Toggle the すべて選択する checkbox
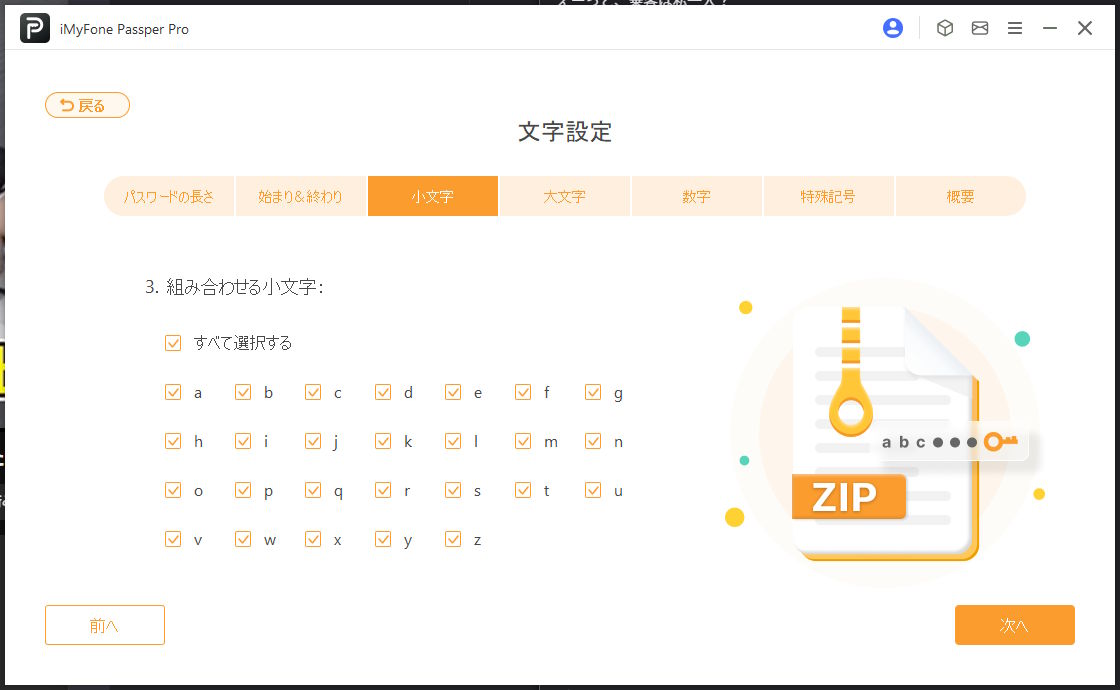This screenshot has width=1120, height=690. click(x=173, y=343)
